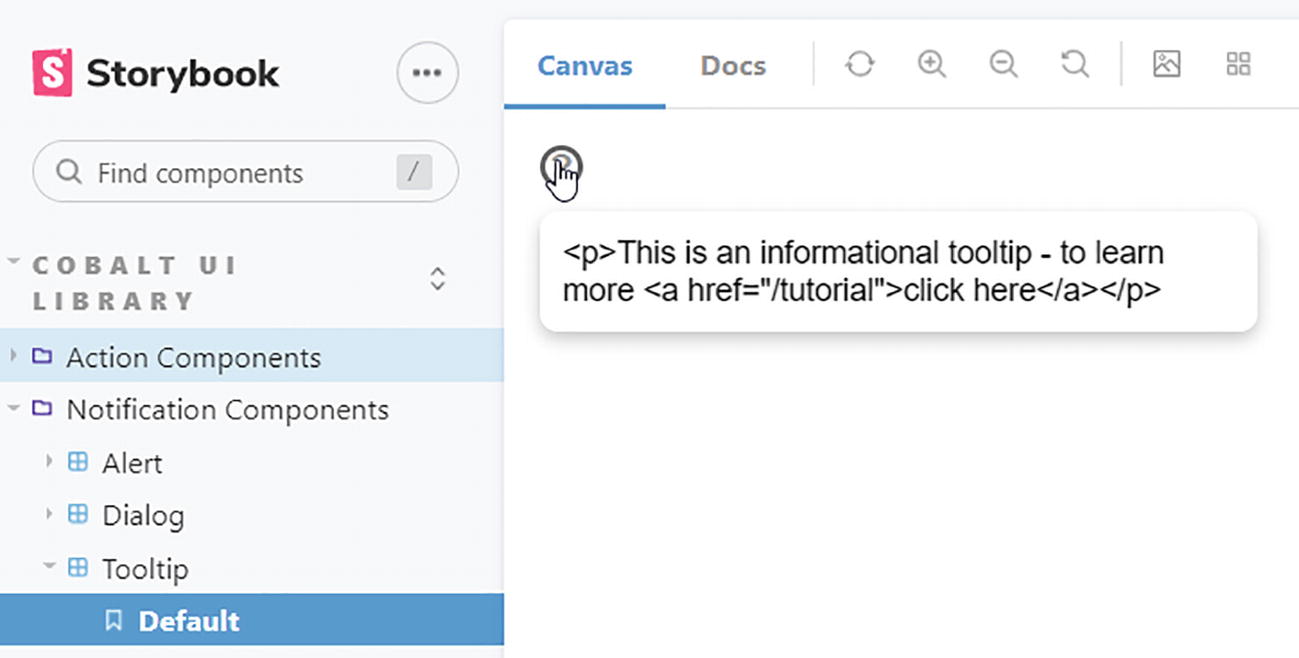This screenshot has width=1299, height=658.
Task: Toggle expand all in Cobalt UI Library
Action: [x=437, y=279]
